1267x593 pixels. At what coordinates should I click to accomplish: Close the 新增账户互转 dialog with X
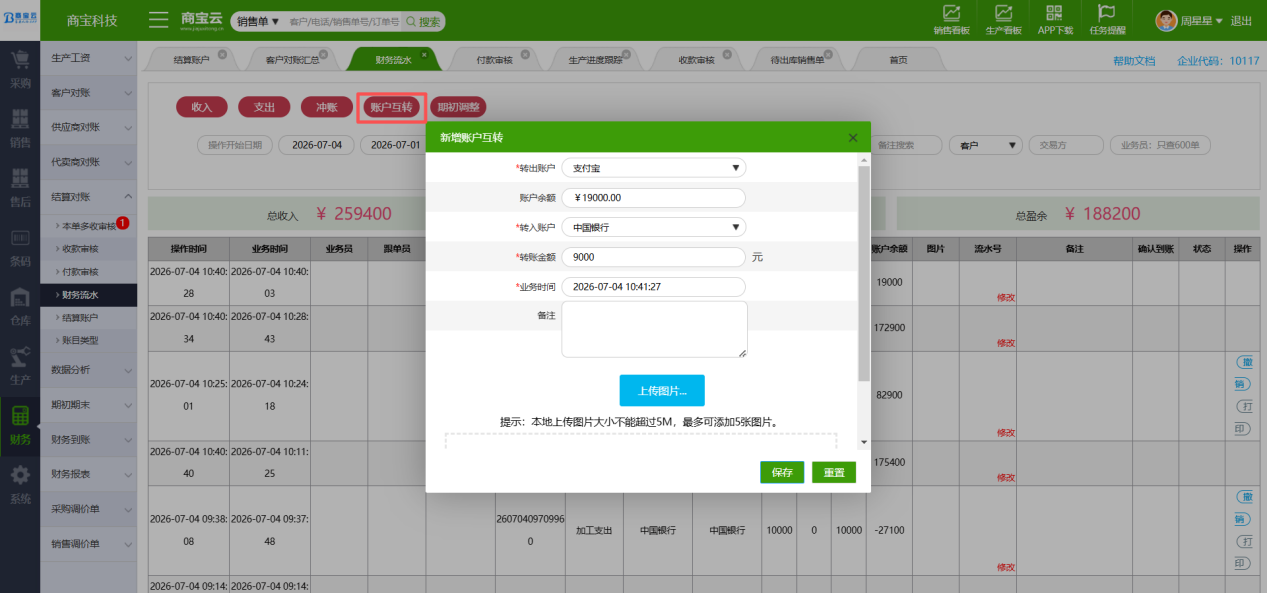853,137
